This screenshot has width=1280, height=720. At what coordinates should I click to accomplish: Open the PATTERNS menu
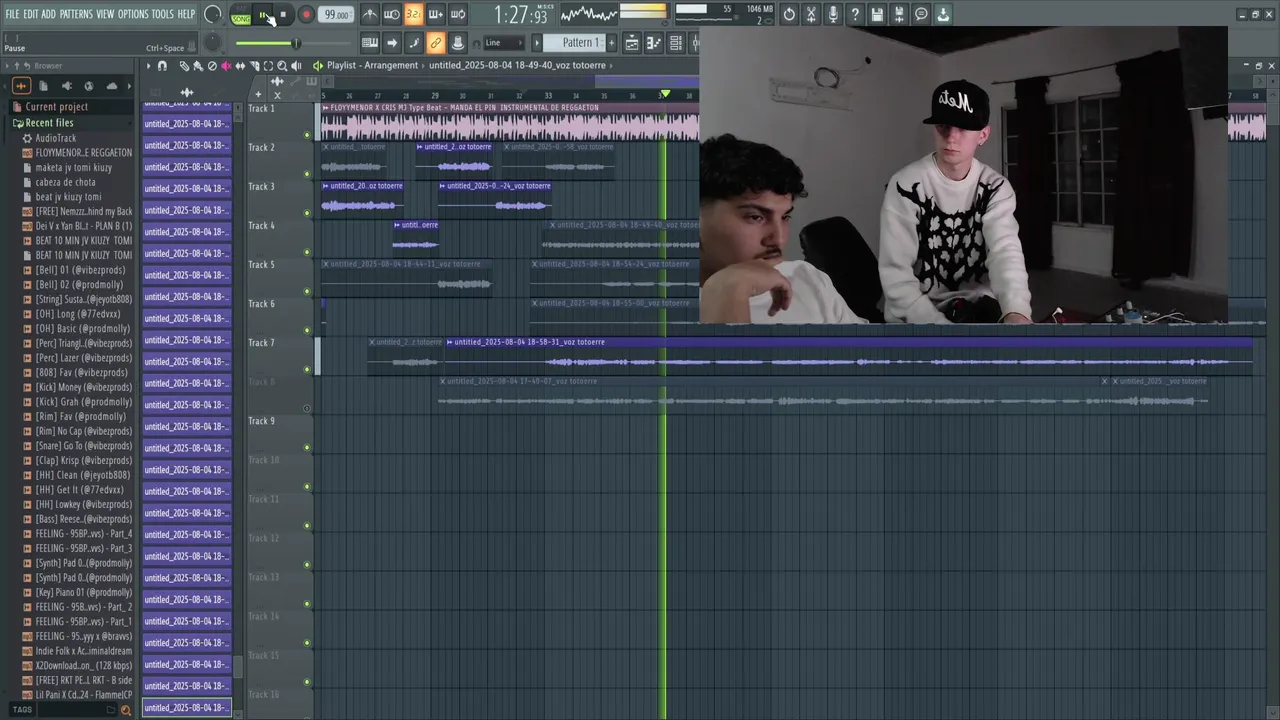pyautogui.click(x=76, y=14)
